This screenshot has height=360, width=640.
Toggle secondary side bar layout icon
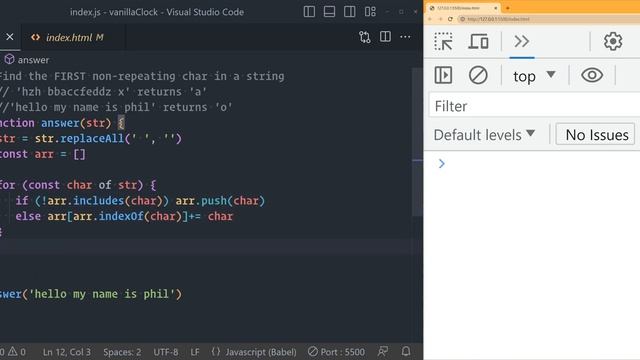pos(349,12)
